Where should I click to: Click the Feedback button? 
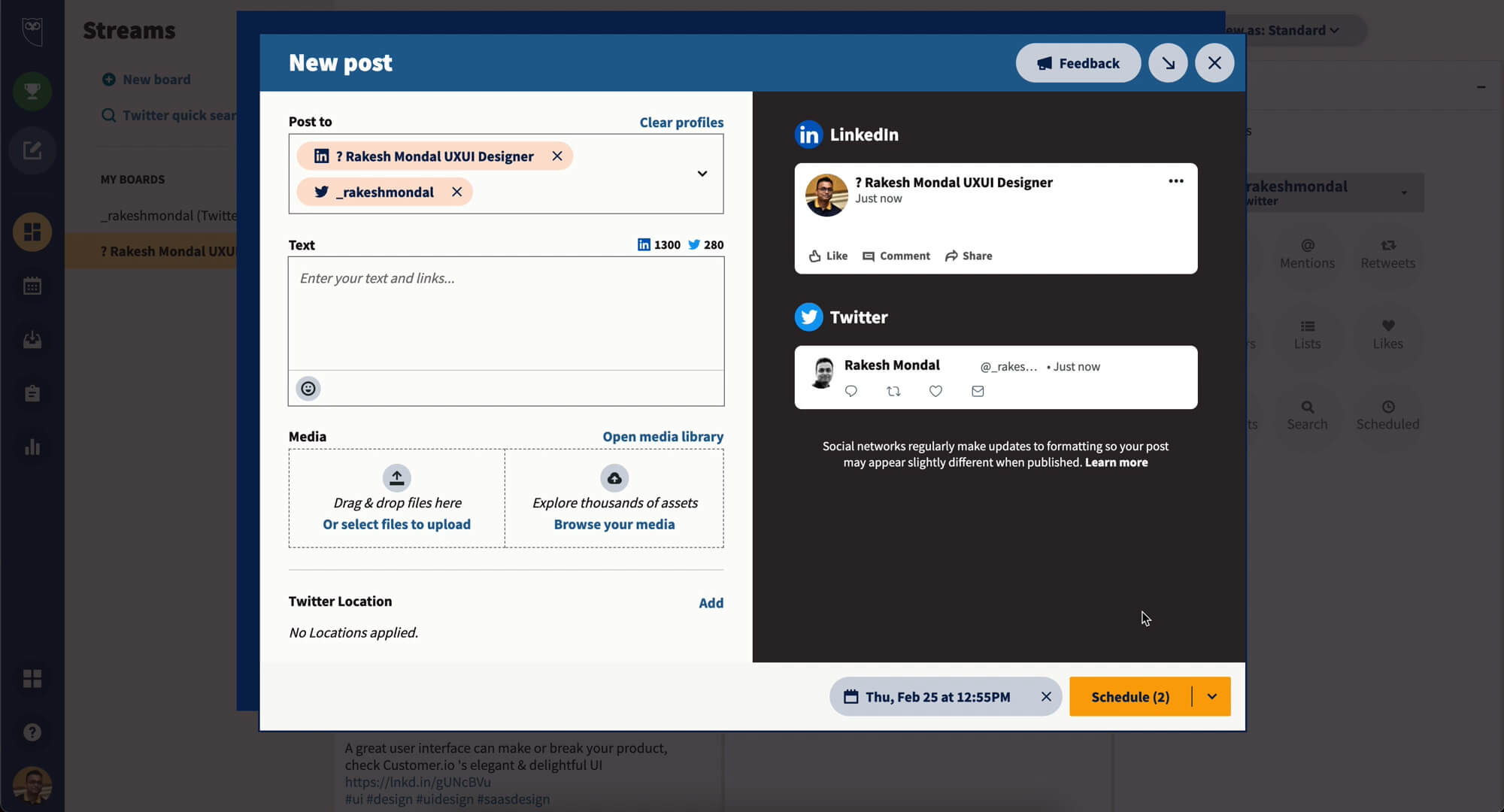click(1078, 63)
